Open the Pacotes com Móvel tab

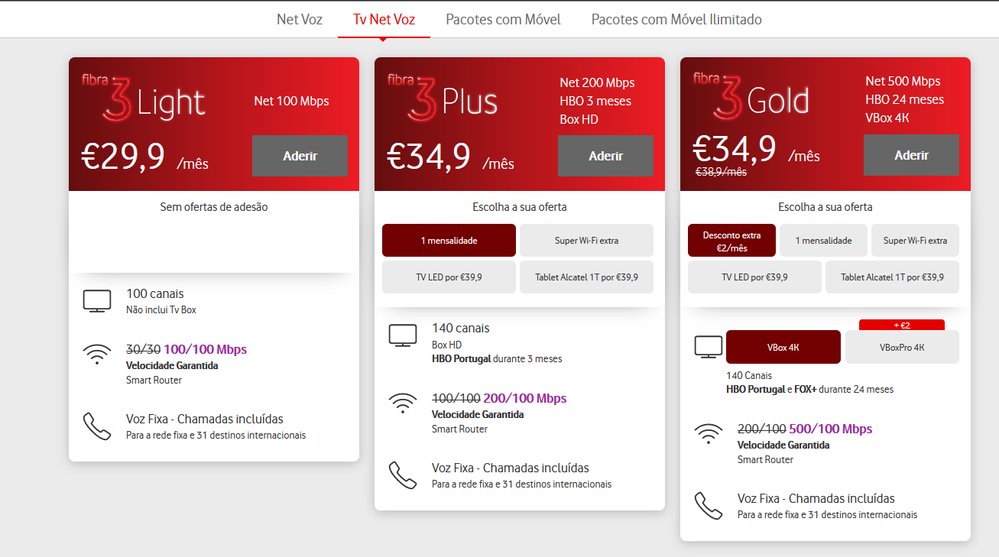(503, 19)
